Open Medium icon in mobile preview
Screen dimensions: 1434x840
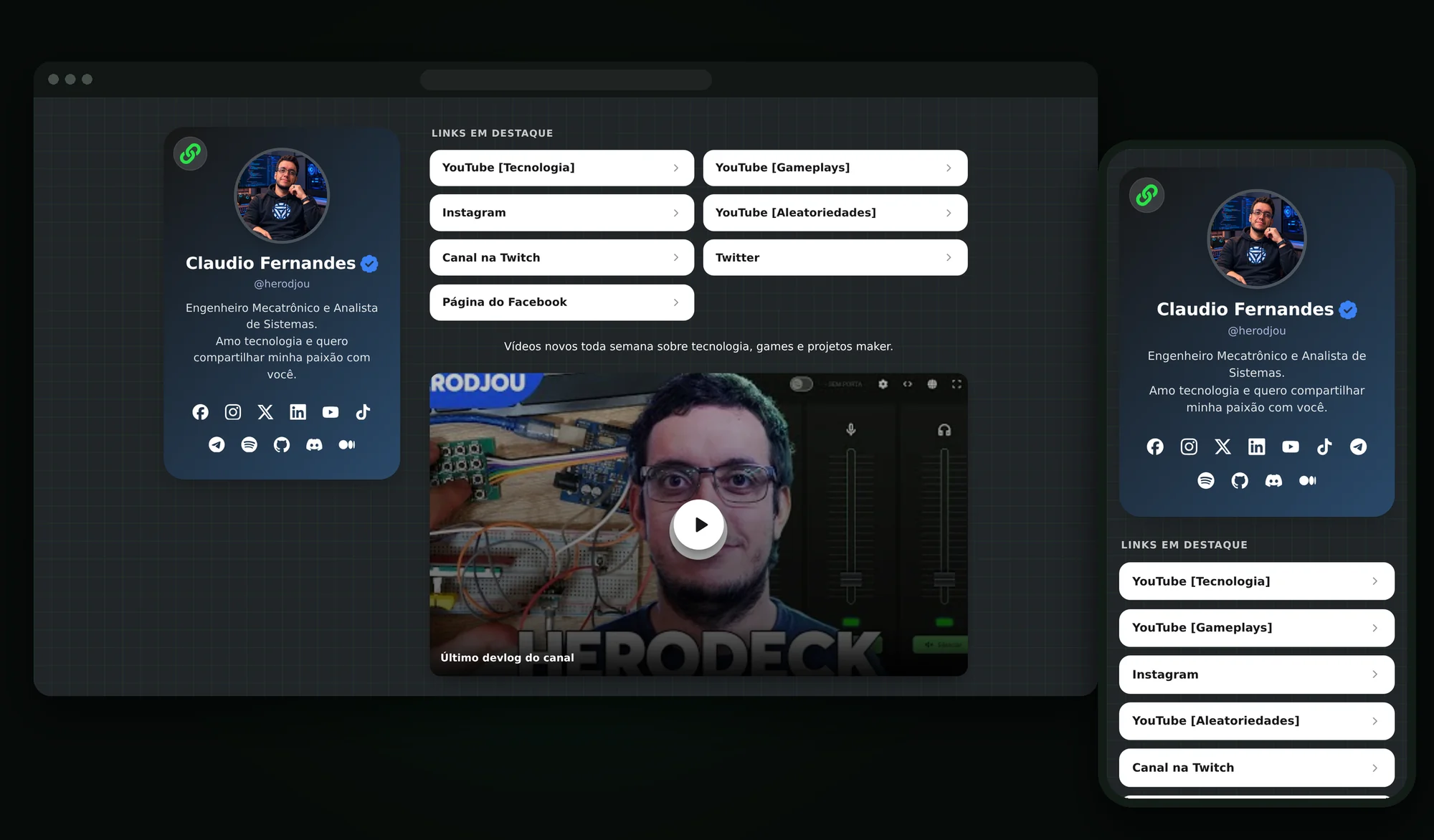(x=1308, y=481)
